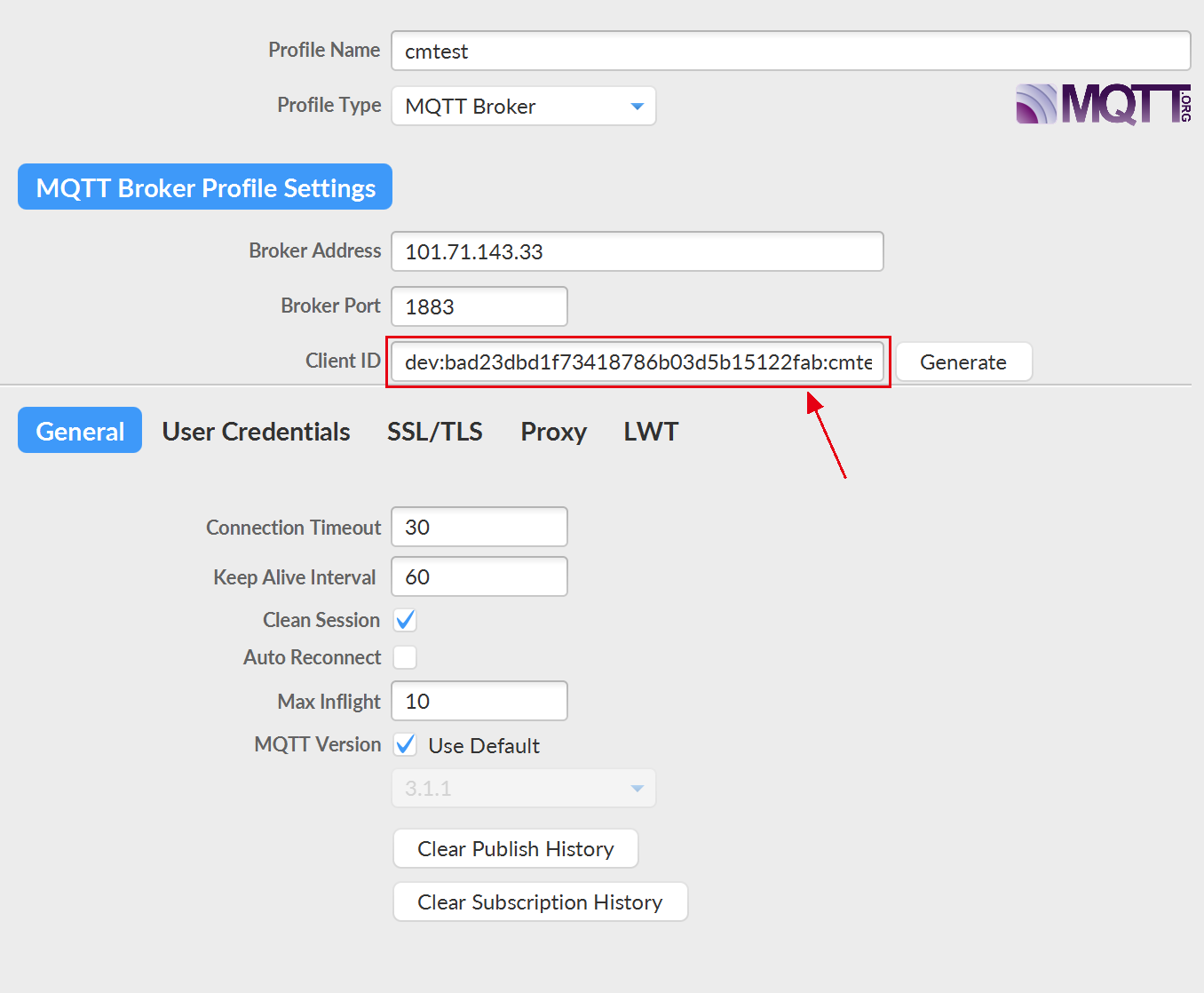Image resolution: width=1204 pixels, height=993 pixels.
Task: Select the Proxy tab
Action: pos(553,432)
